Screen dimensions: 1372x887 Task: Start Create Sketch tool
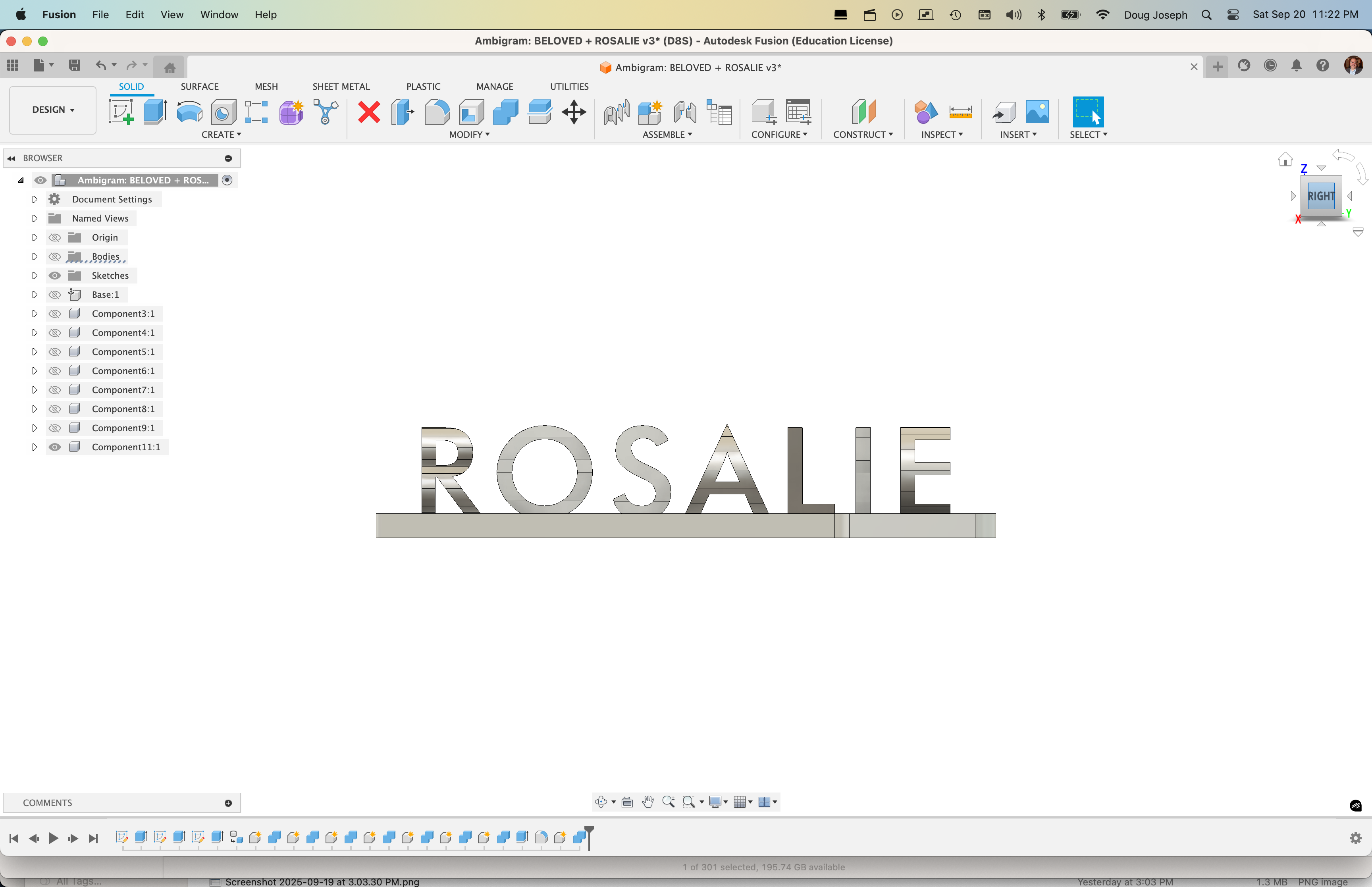[121, 112]
